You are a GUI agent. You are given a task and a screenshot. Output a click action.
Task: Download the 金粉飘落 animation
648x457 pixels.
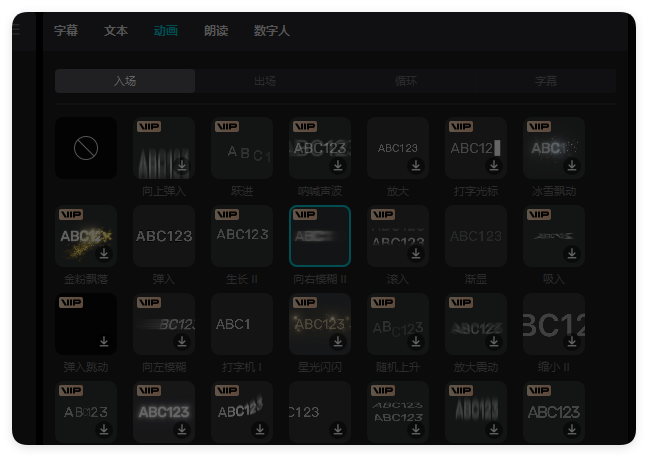104,254
